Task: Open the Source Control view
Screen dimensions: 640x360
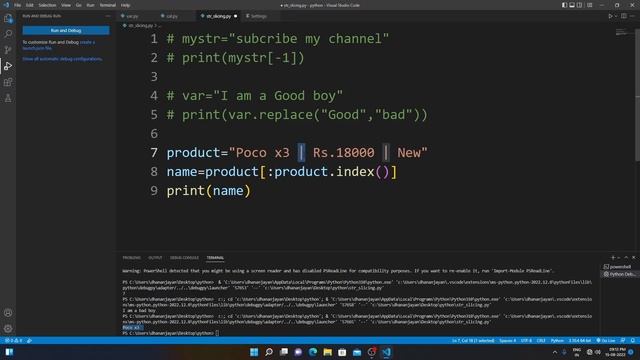Action: [x=8, y=50]
